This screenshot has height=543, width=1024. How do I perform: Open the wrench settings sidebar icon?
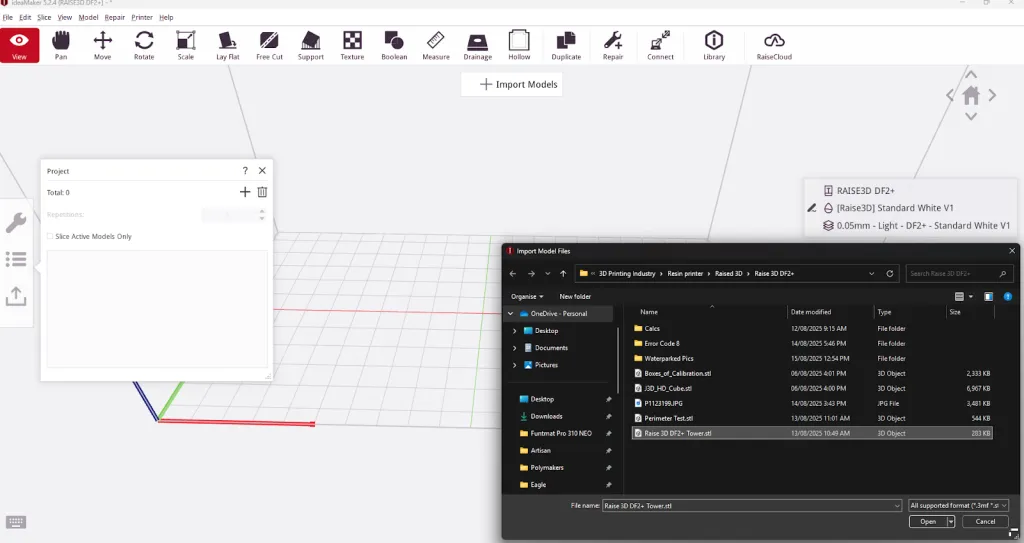click(16, 223)
